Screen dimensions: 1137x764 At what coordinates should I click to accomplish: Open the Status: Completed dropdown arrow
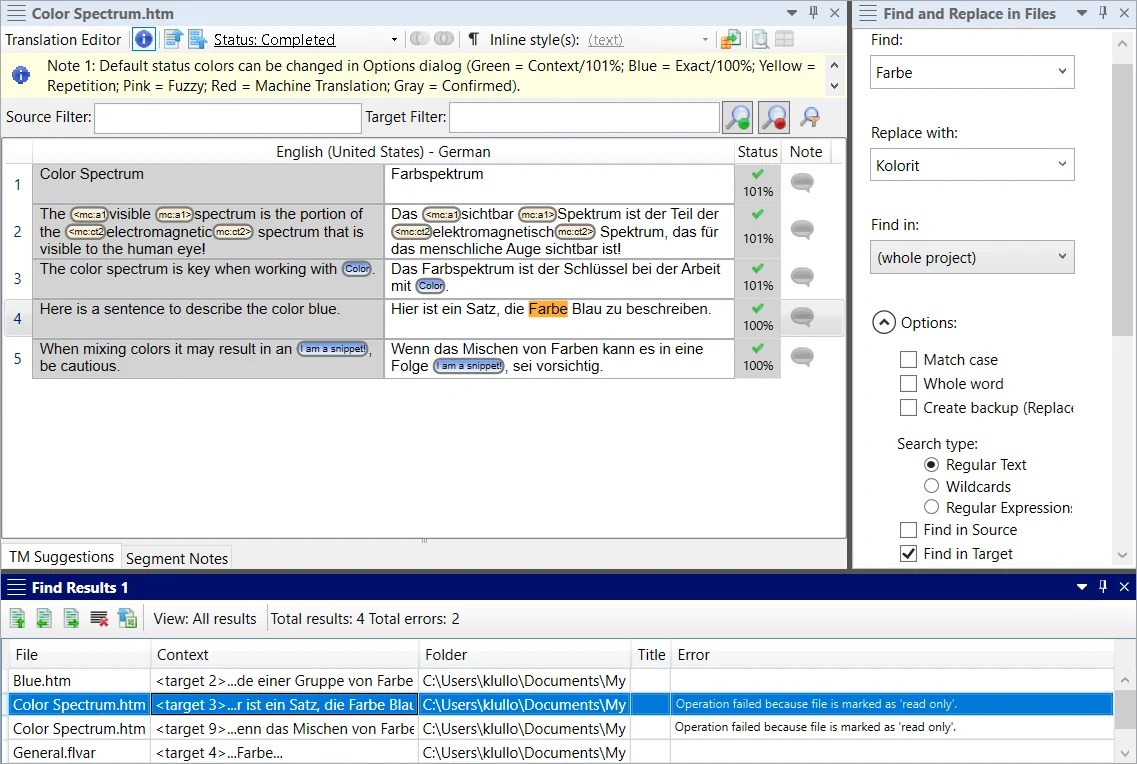[394, 39]
